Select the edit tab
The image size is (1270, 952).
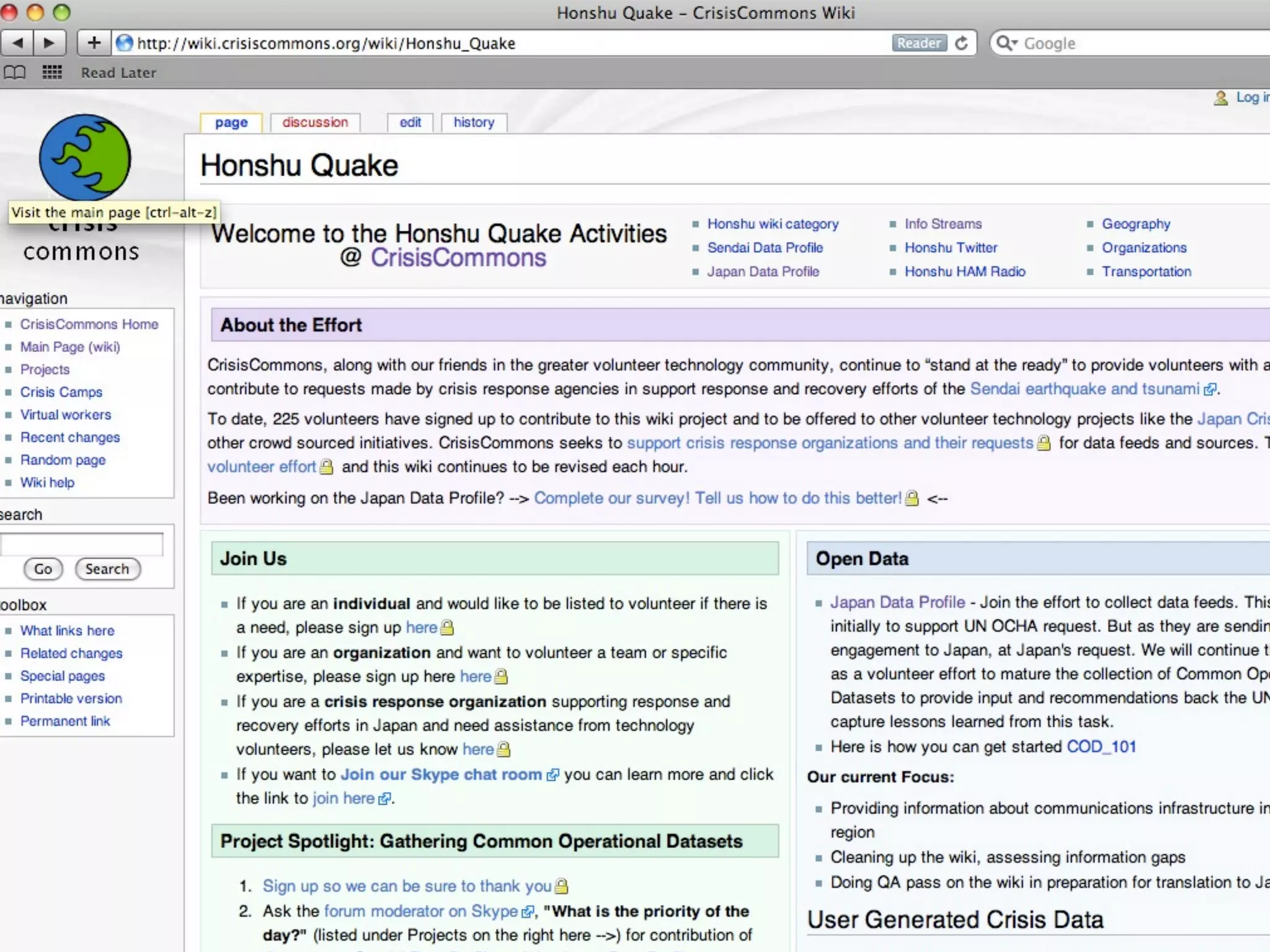pos(410,122)
